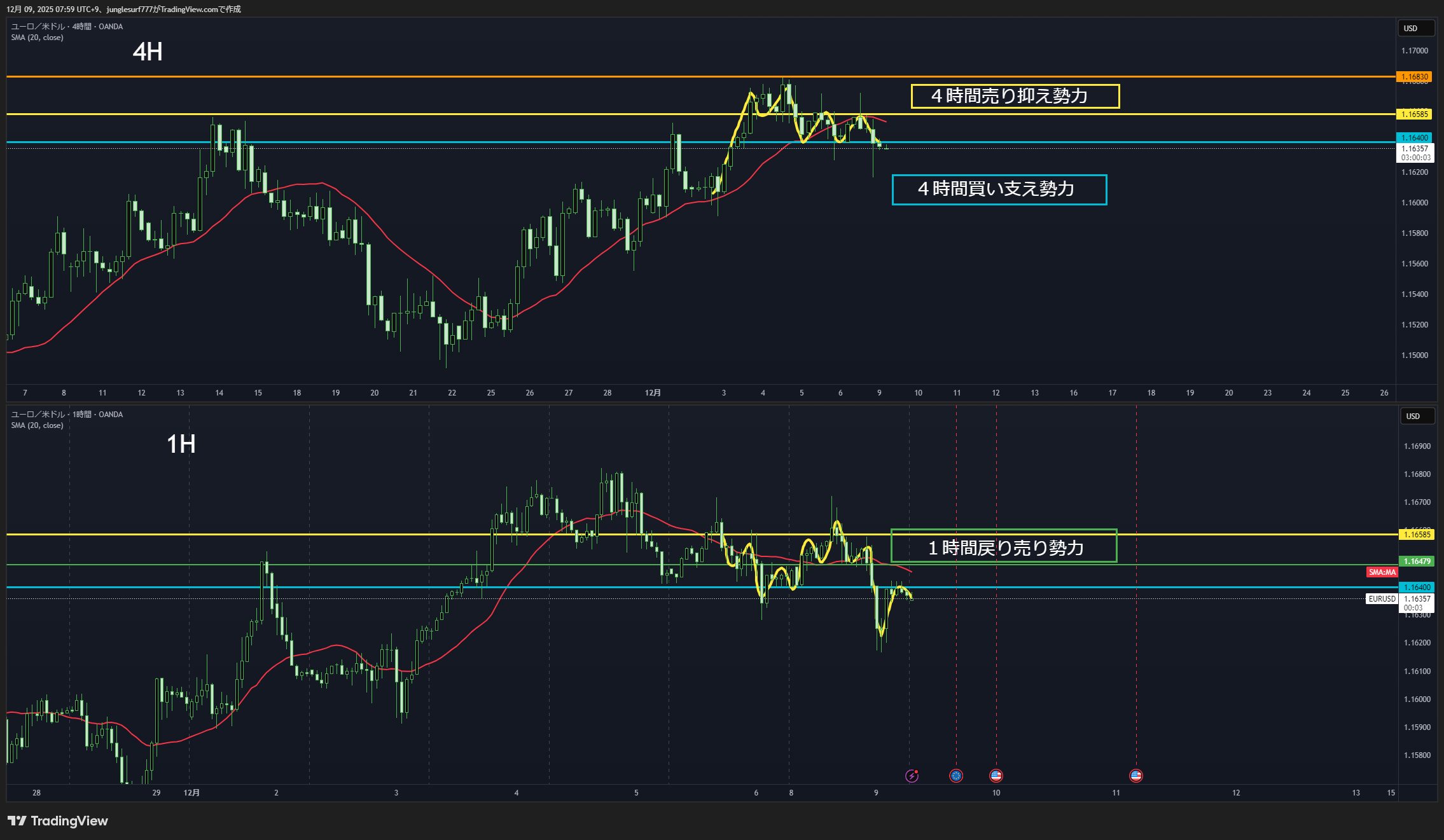This screenshot has height=840, width=1444.
Task: Click the green 1.16479 price label
Action: click(x=1417, y=561)
